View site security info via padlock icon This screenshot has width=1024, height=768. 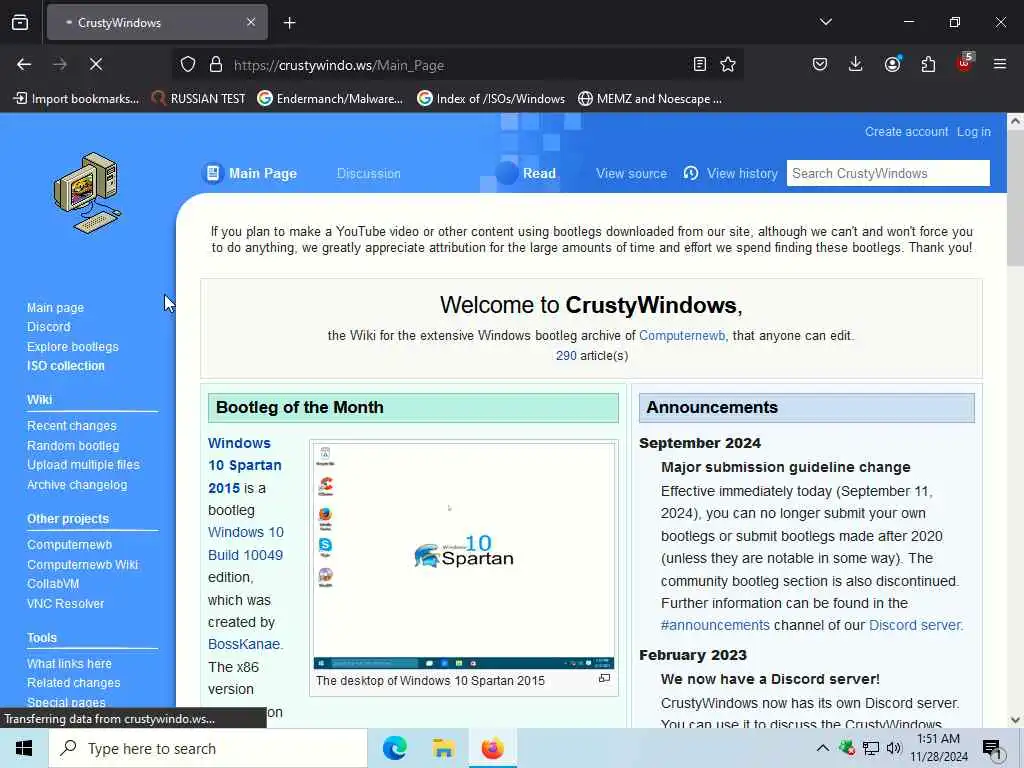tap(216, 65)
